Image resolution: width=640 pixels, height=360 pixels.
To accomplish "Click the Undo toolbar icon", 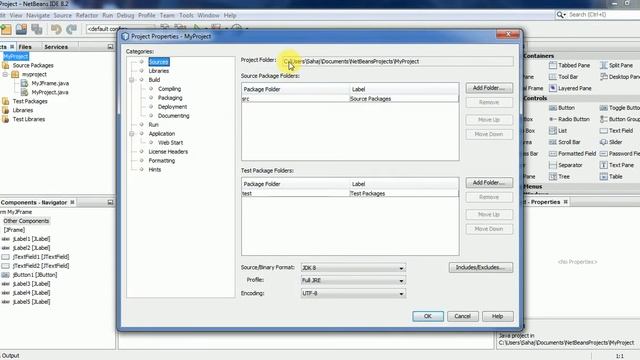I will coord(56,29).
